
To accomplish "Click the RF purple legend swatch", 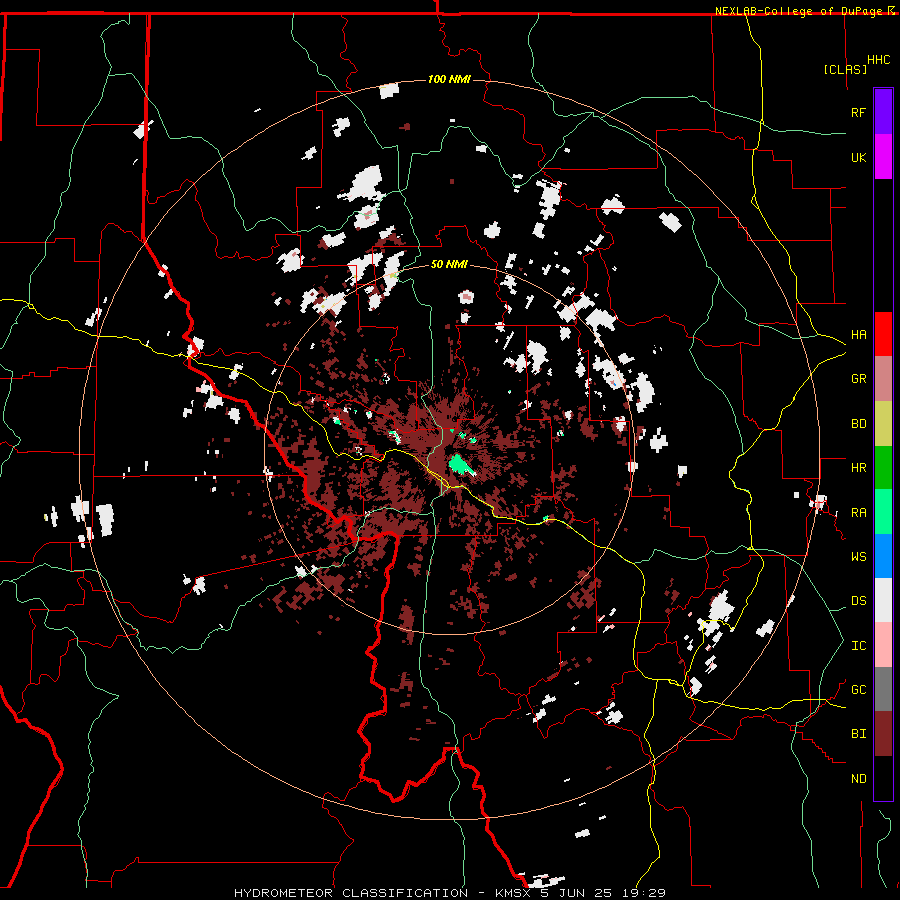I will click(883, 112).
